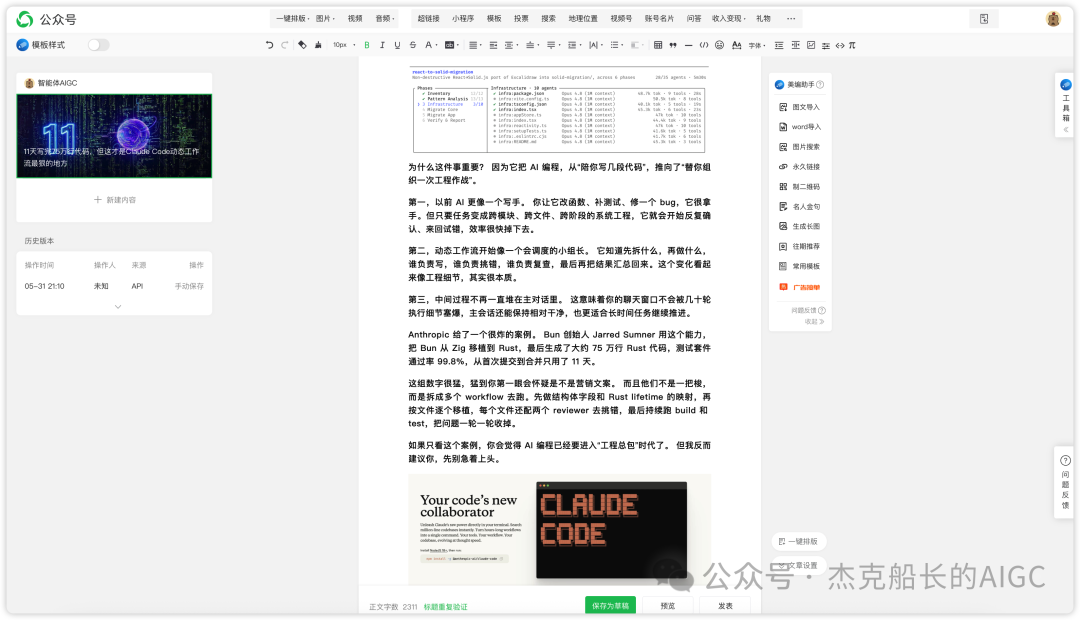Click the 公众号 logo at top left
Screen dimensions: 1080x620
(46, 19)
